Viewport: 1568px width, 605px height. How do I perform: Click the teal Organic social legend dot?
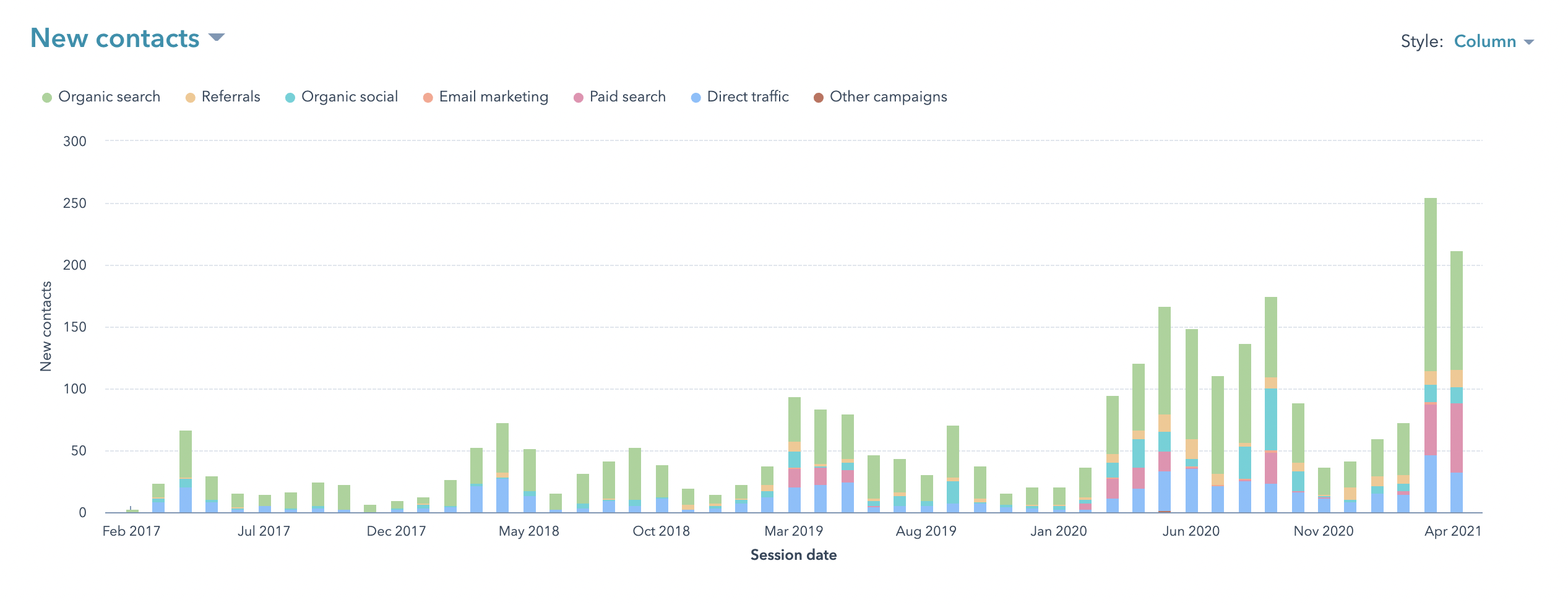pyautogui.click(x=290, y=98)
